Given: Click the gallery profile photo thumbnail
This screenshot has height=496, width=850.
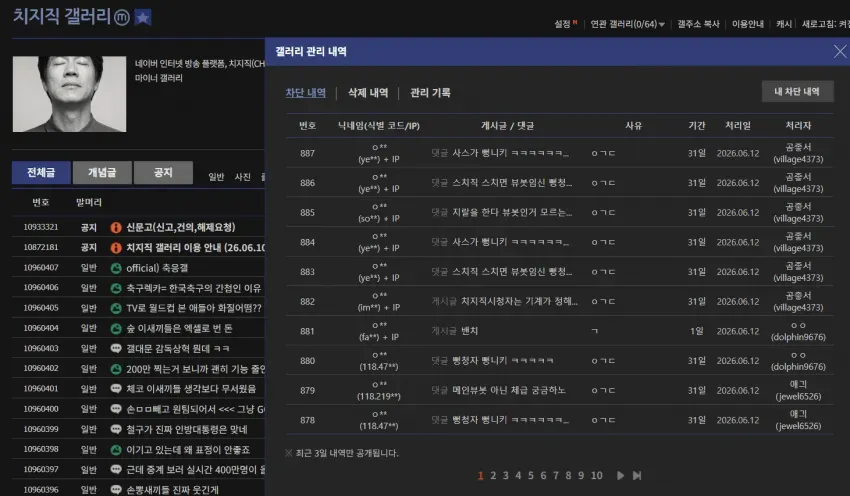Looking at the screenshot, I should click(x=69, y=94).
